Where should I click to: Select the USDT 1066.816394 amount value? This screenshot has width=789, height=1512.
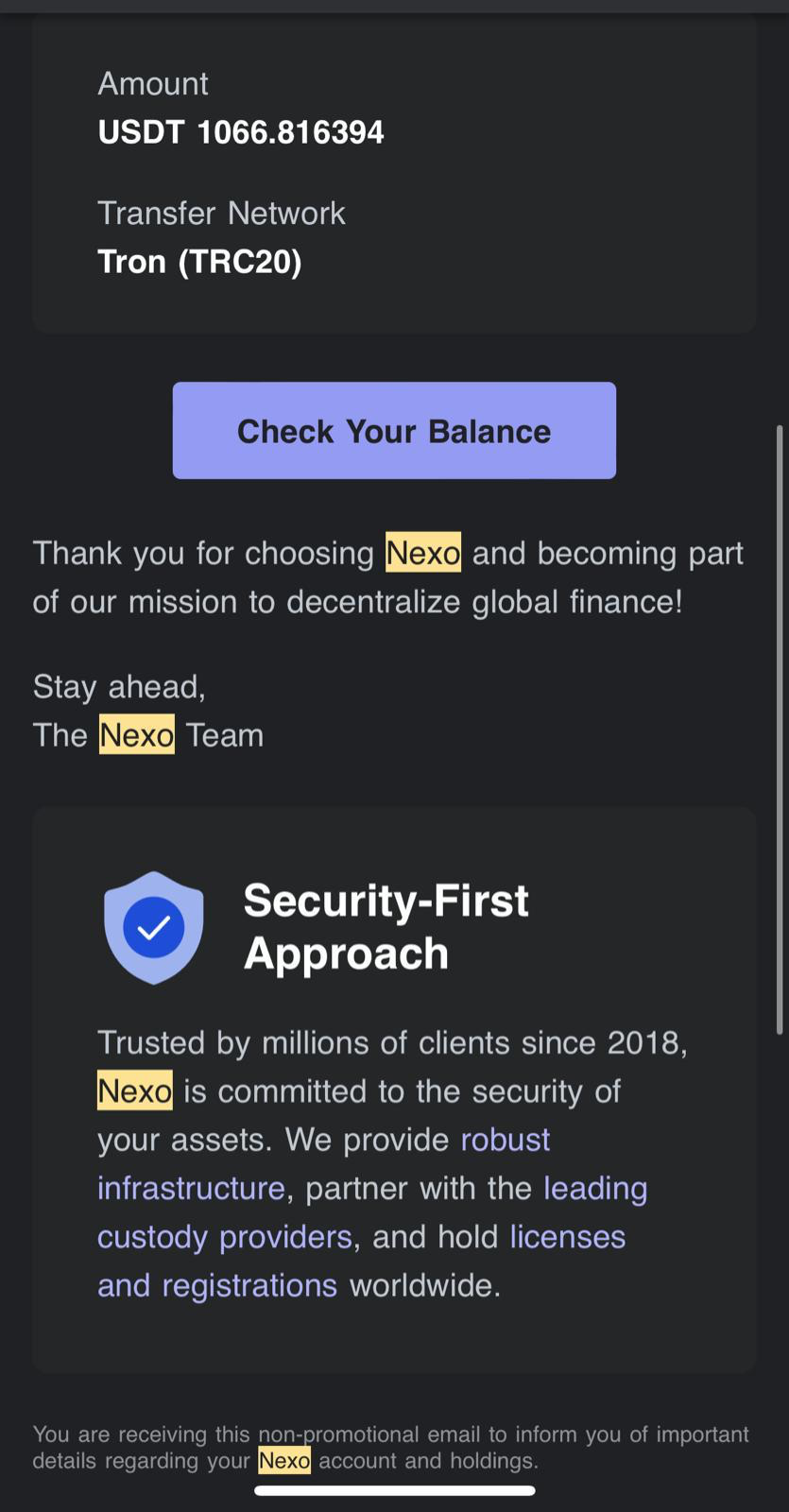[241, 132]
